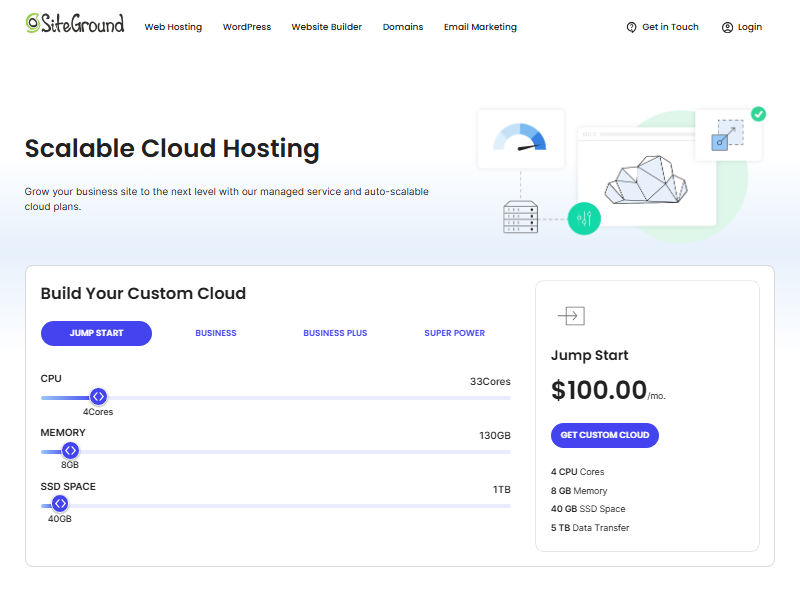The height and width of the screenshot is (590, 800).
Task: Click the Login link
Action: [748, 27]
